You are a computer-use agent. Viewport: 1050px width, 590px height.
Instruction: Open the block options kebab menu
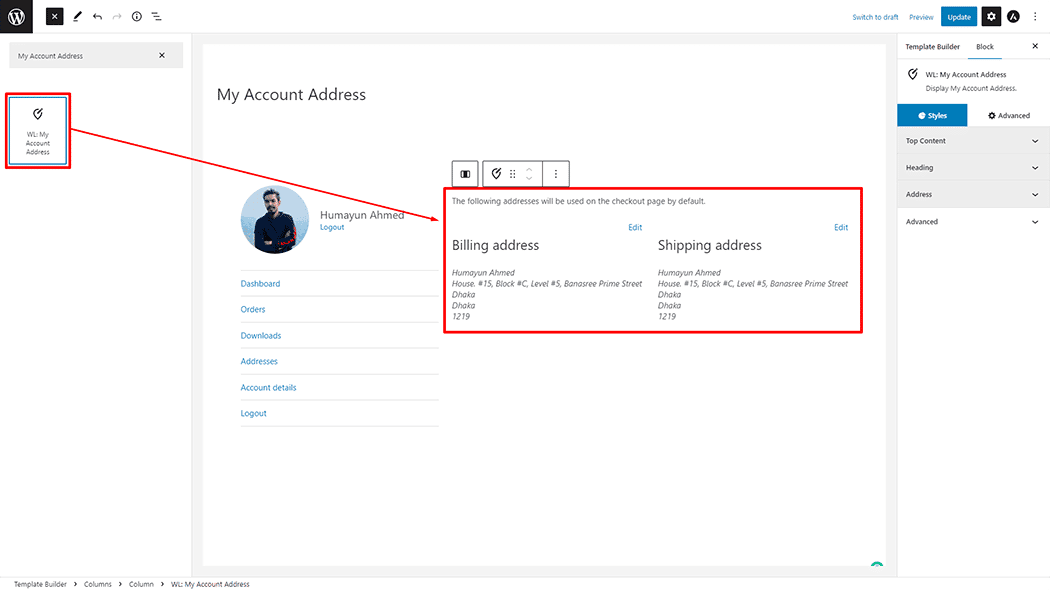point(555,173)
